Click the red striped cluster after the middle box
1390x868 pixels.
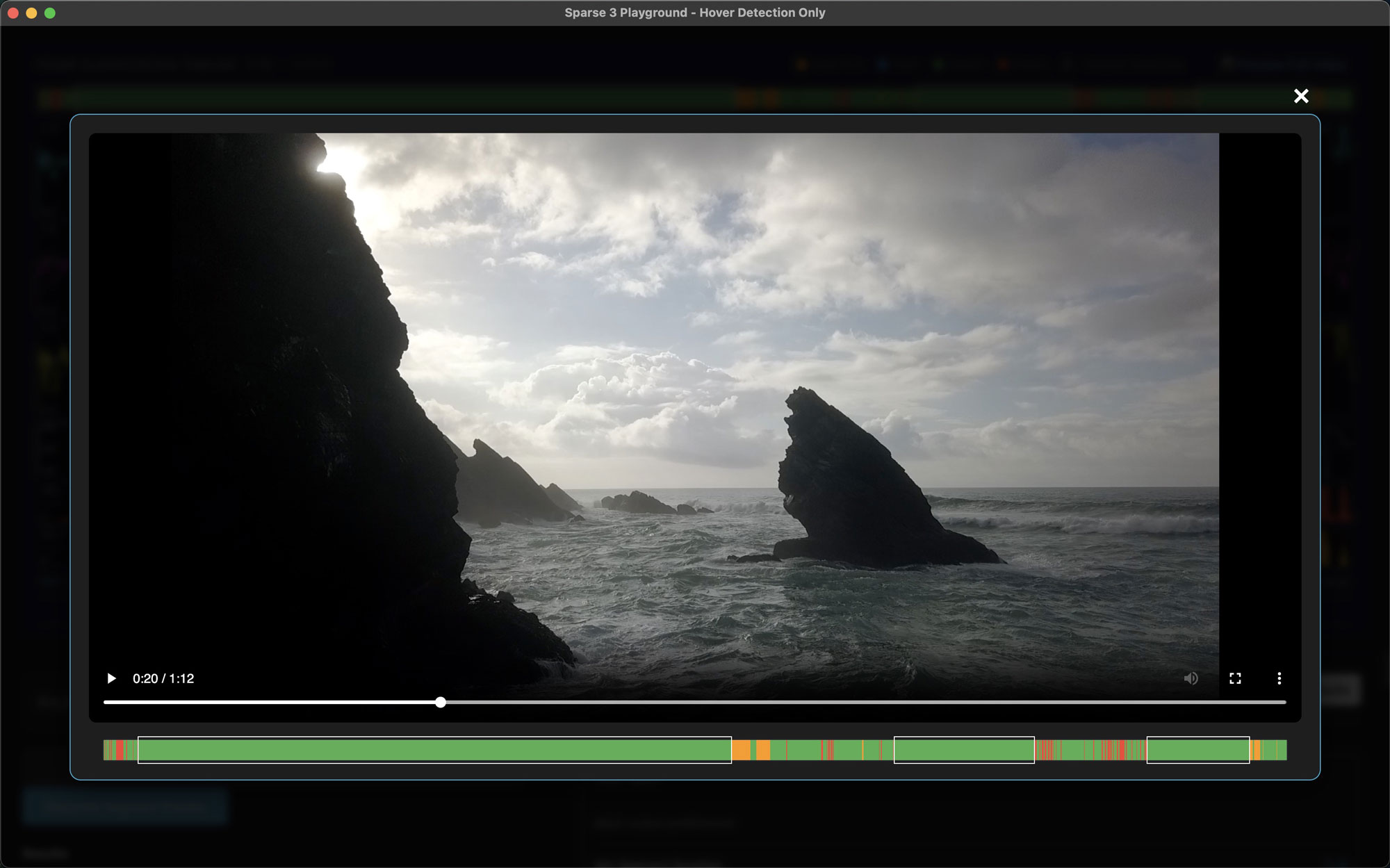coord(1045,750)
